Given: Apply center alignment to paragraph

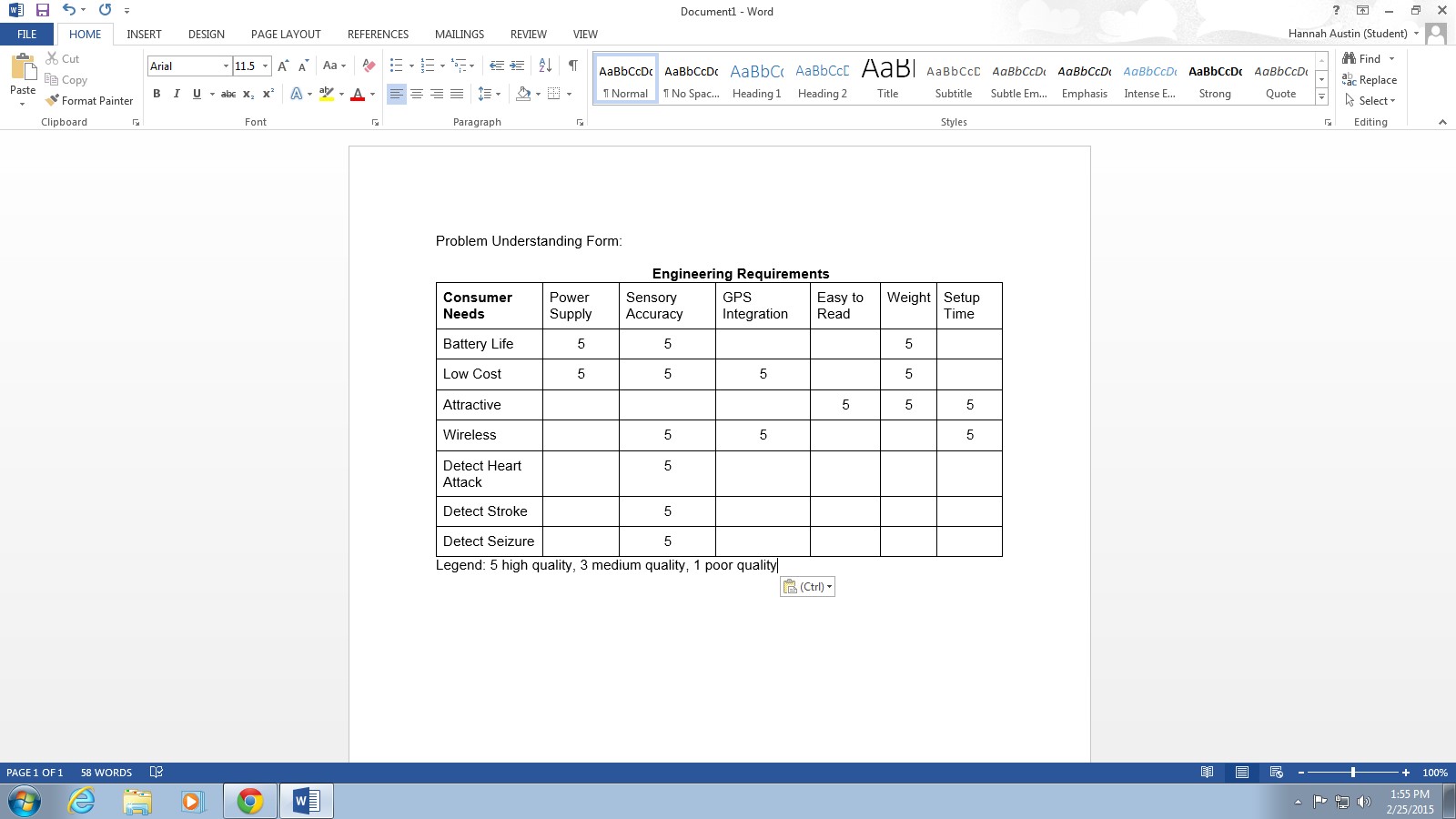Looking at the screenshot, I should [417, 94].
